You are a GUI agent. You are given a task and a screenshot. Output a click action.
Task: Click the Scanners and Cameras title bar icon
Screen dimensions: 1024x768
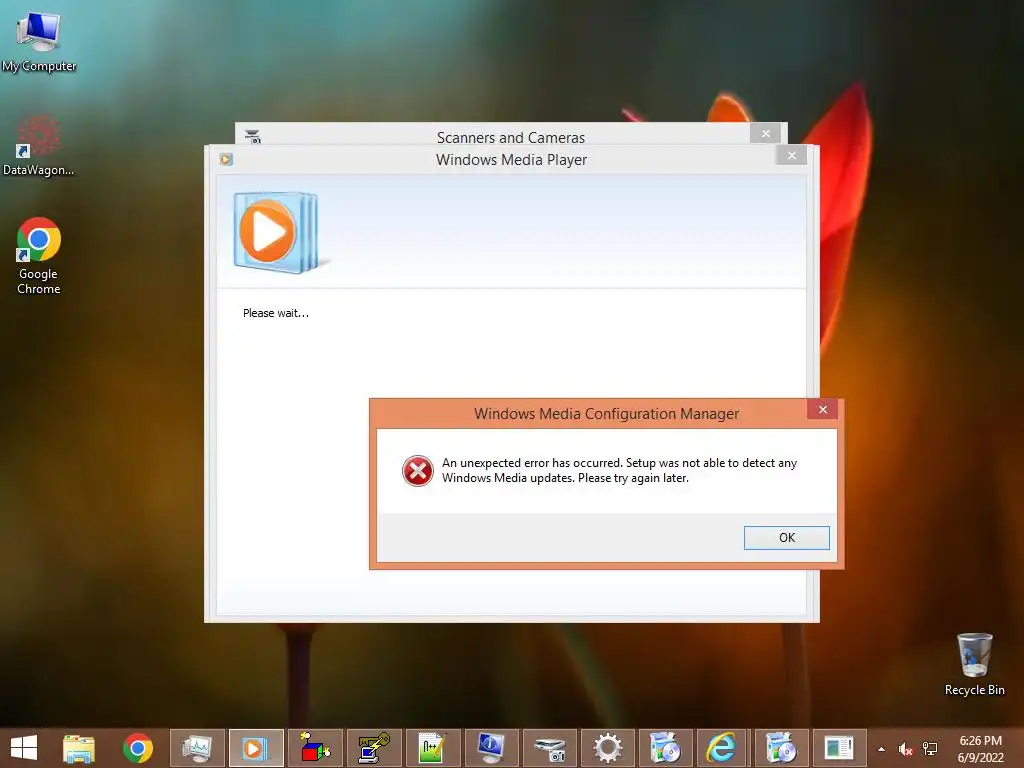click(253, 136)
